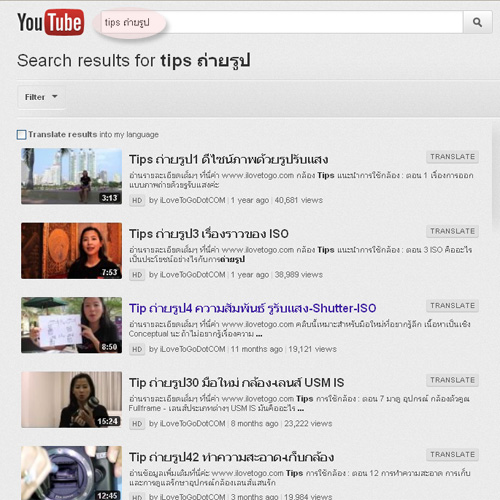
Task: Click the '38,989 views' text
Action: (x=299, y=275)
